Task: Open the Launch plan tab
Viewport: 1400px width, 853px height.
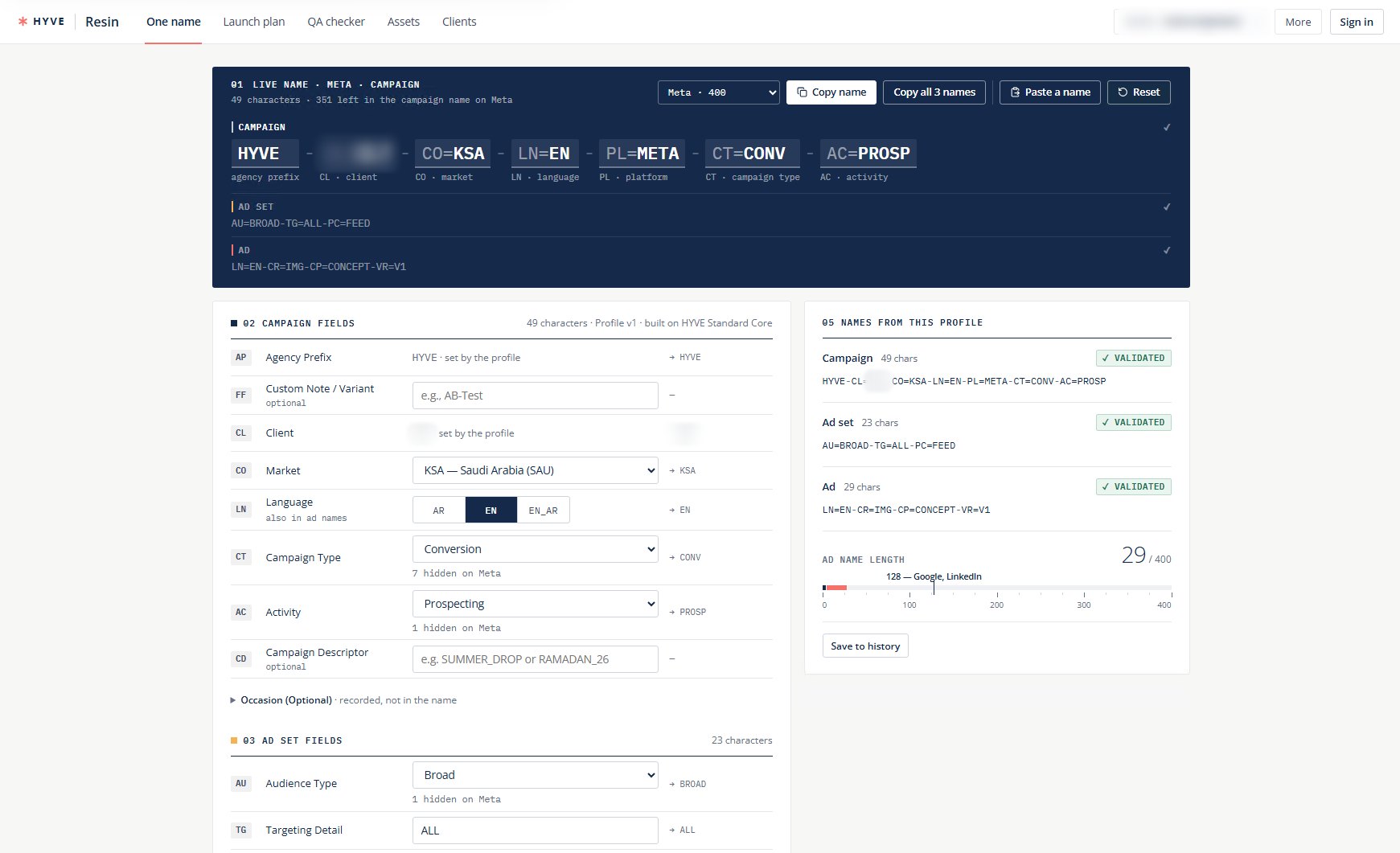Action: [254, 22]
